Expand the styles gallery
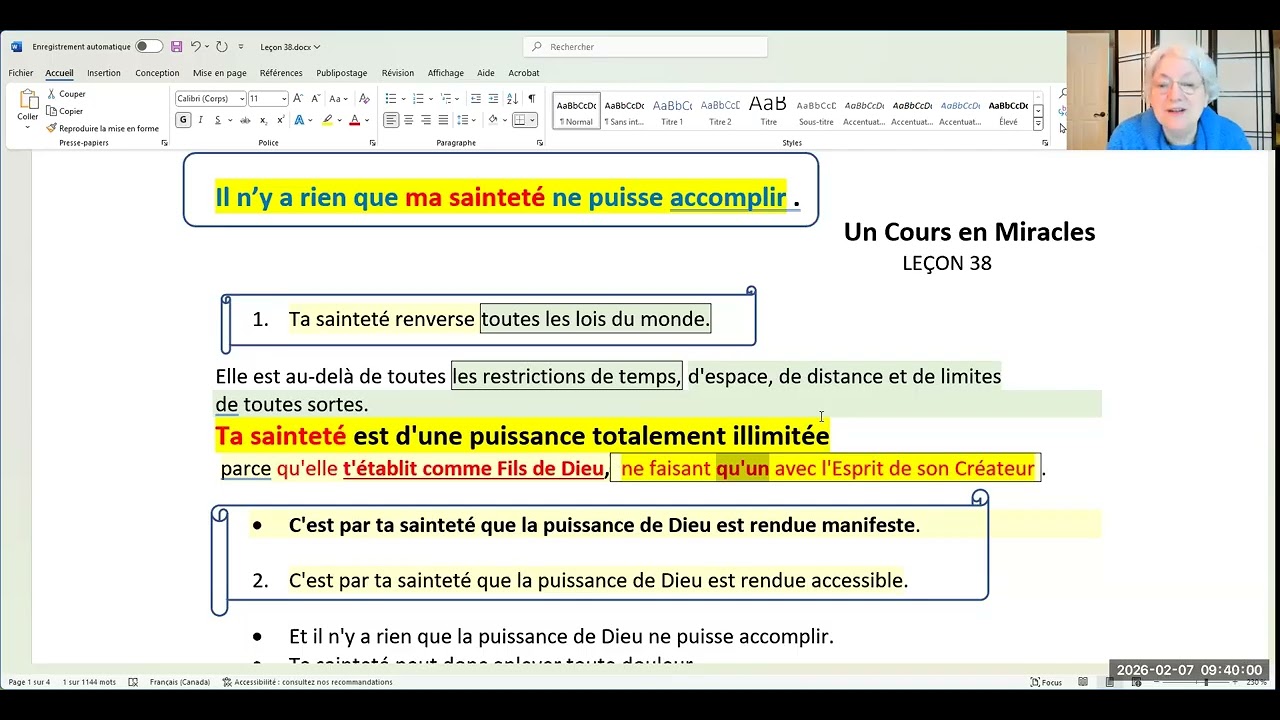 (1038, 123)
